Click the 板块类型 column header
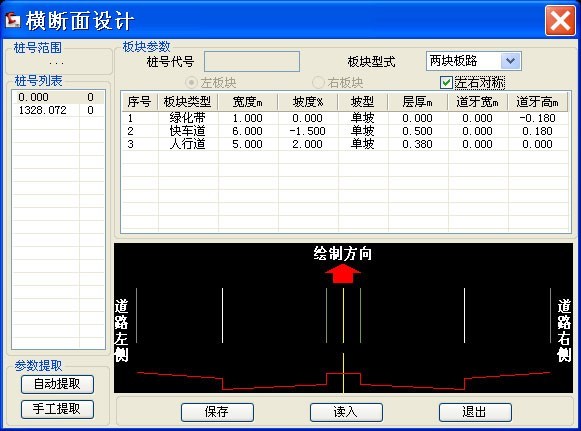This screenshot has height=431, width=581. (188, 102)
